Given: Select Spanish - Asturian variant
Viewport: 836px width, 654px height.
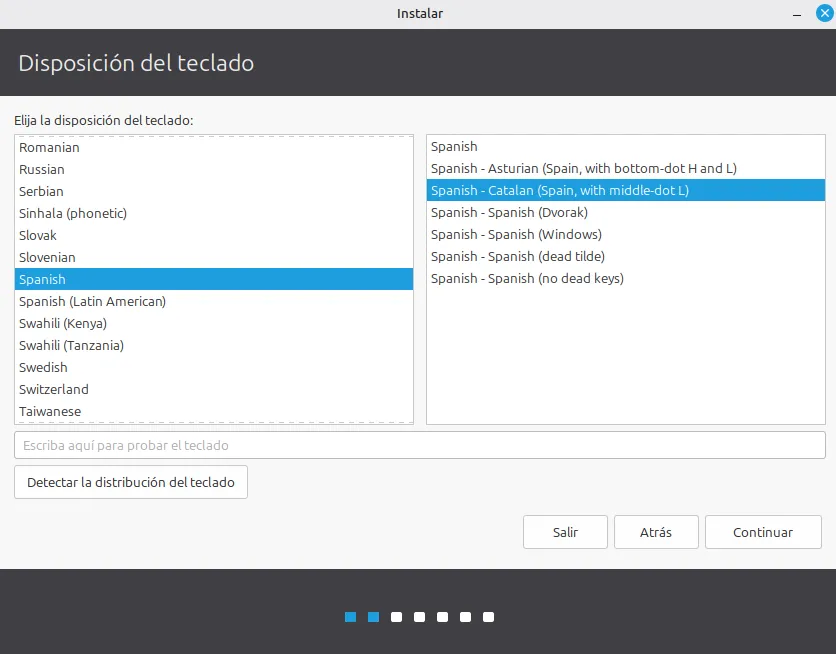Looking at the screenshot, I should click(x=626, y=168).
